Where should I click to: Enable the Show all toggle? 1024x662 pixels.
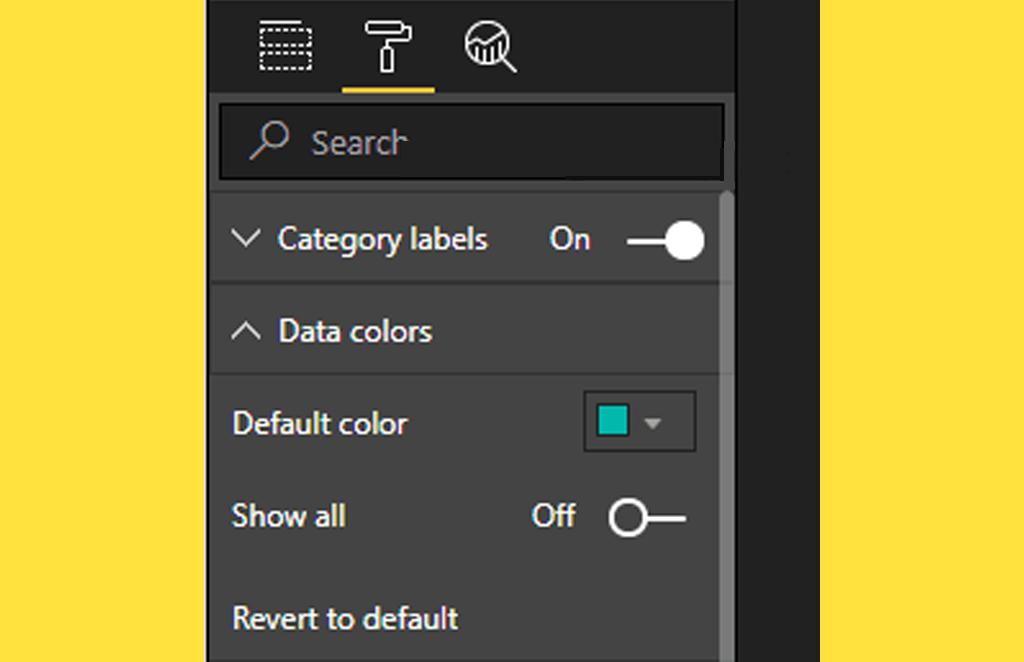tap(647, 518)
